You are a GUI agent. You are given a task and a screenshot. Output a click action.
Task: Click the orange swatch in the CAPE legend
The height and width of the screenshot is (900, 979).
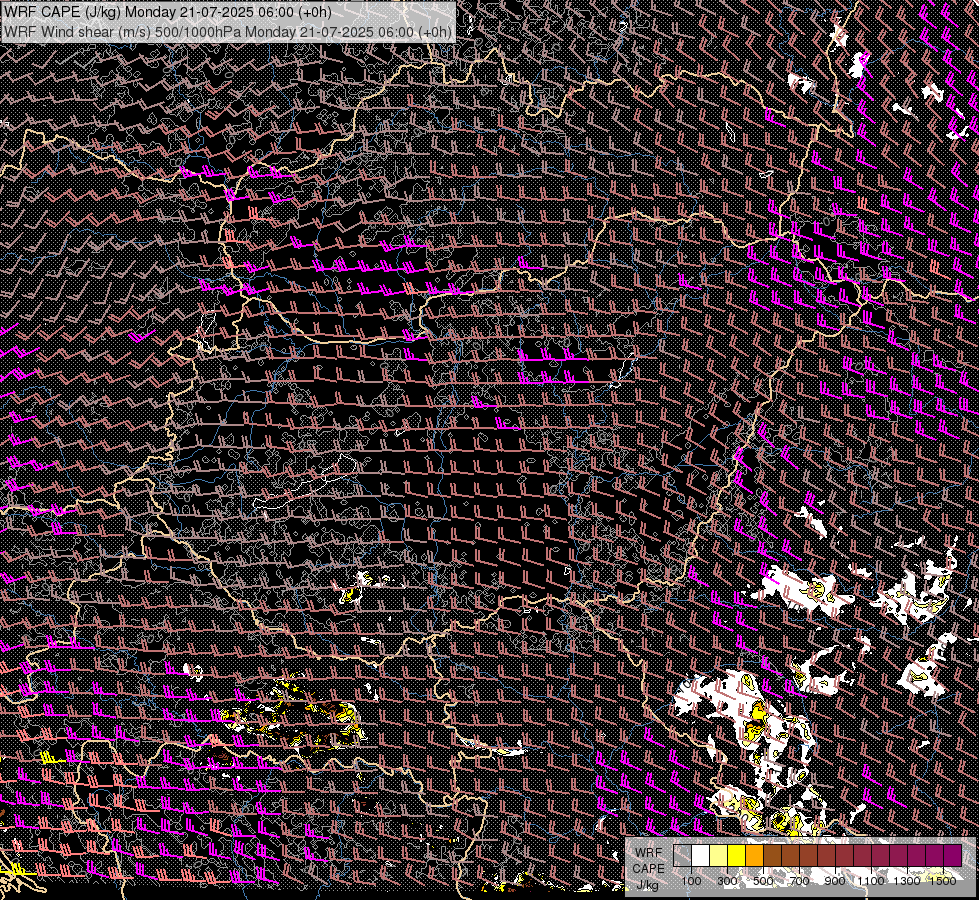click(x=754, y=855)
